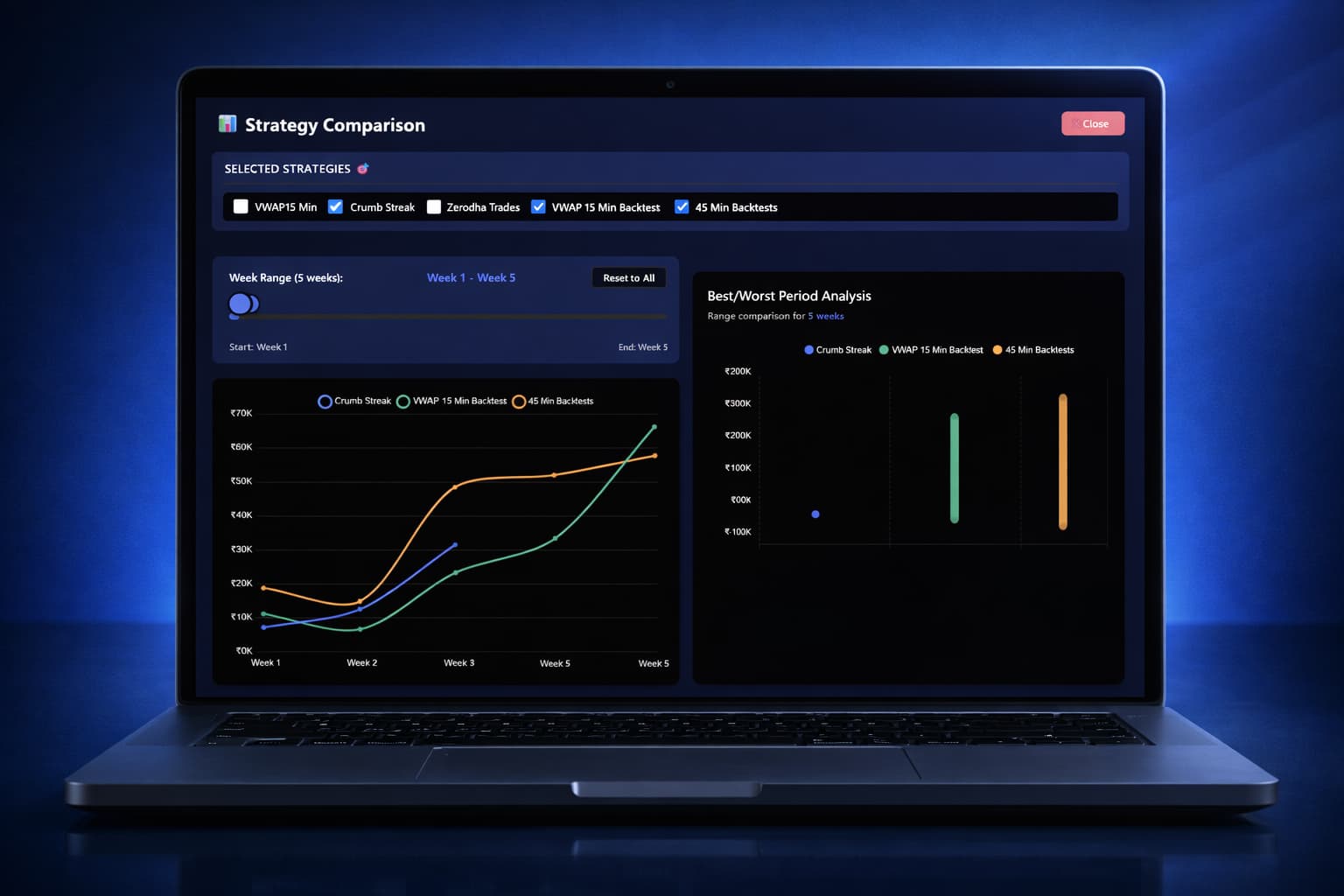Click the Crumb Streak blue dot in Best/Worst chart

pyautogui.click(x=815, y=514)
